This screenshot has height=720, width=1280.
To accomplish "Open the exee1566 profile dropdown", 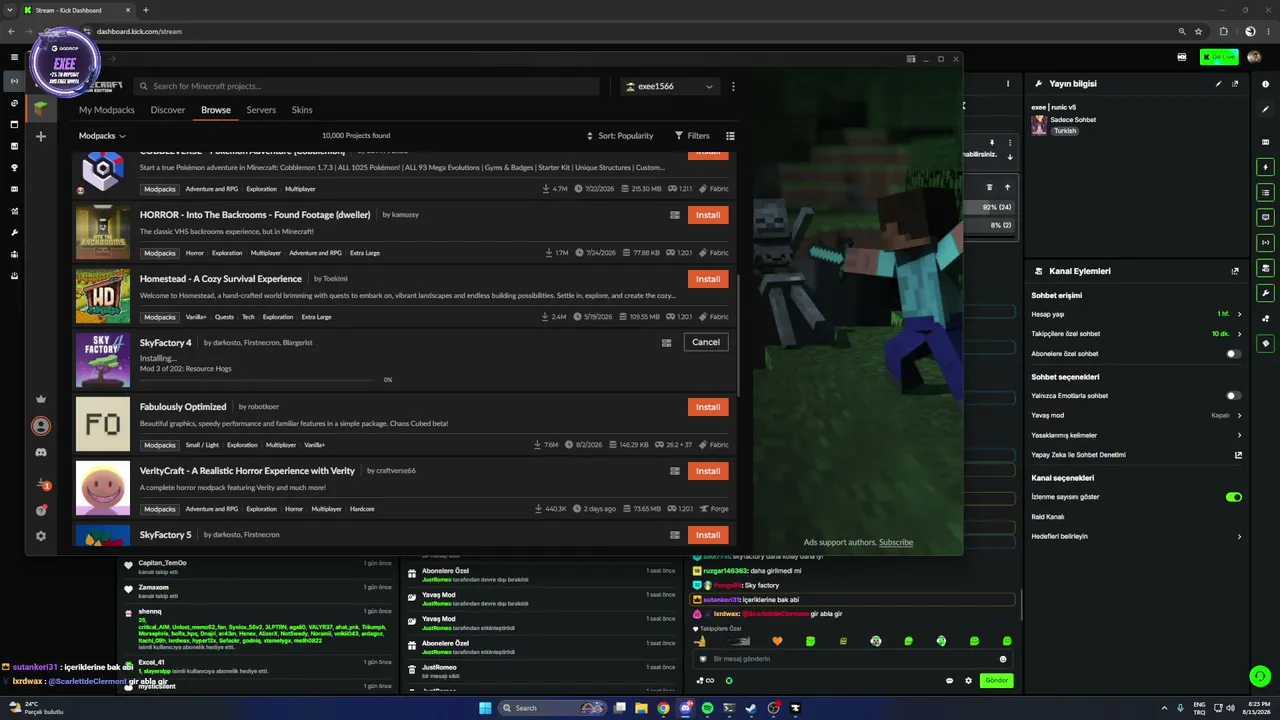I will (x=669, y=86).
